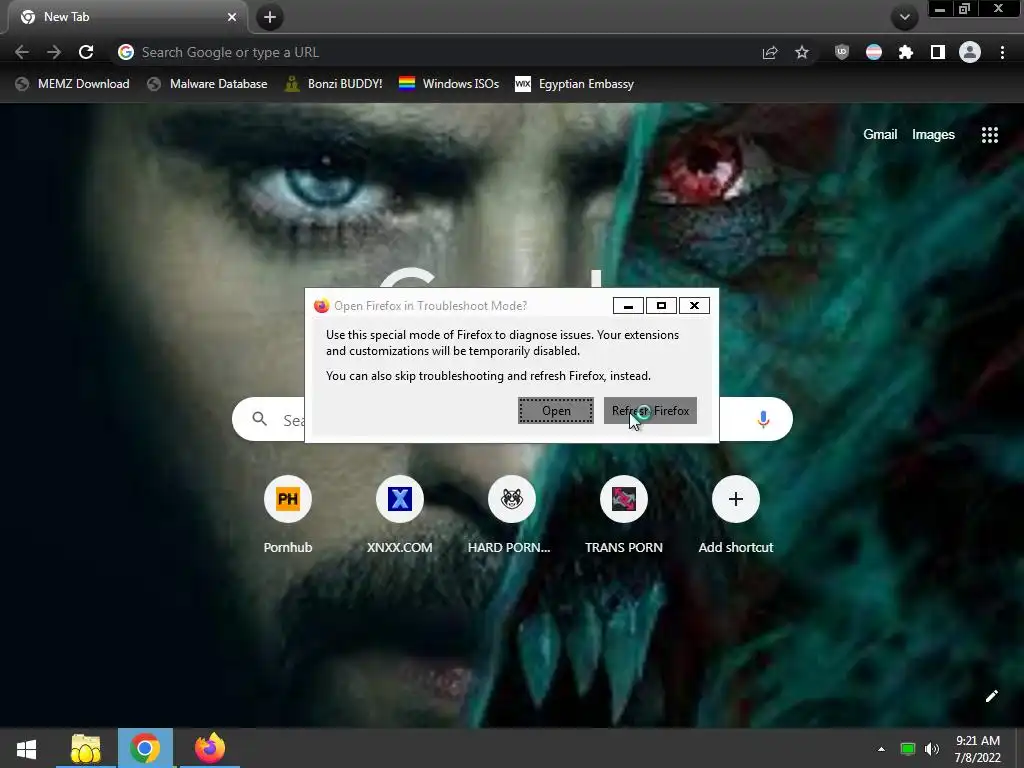Start voice search with the microphone
This screenshot has width=1024, height=768.
(x=763, y=419)
